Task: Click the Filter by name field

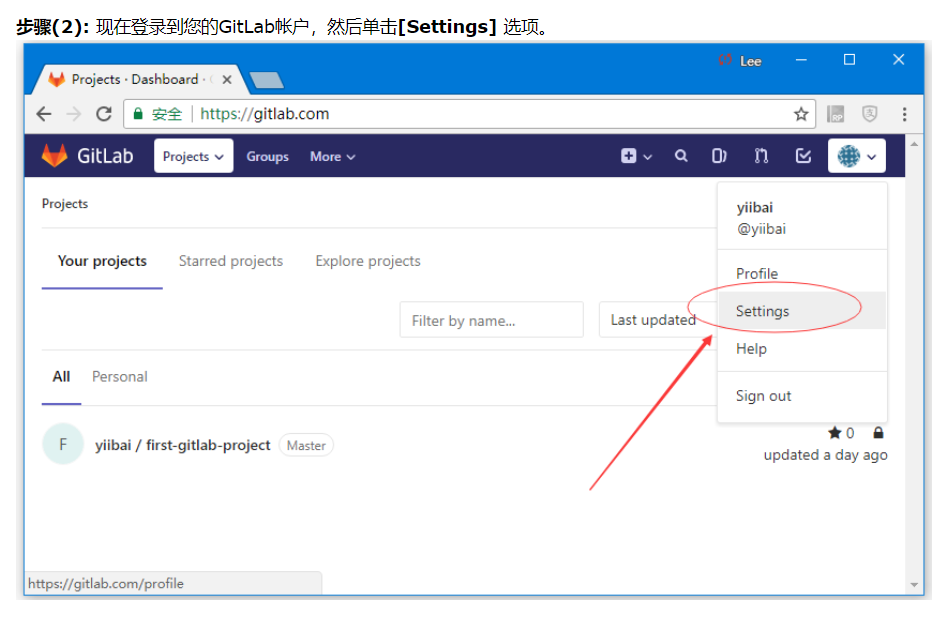Action: pyautogui.click(x=492, y=320)
